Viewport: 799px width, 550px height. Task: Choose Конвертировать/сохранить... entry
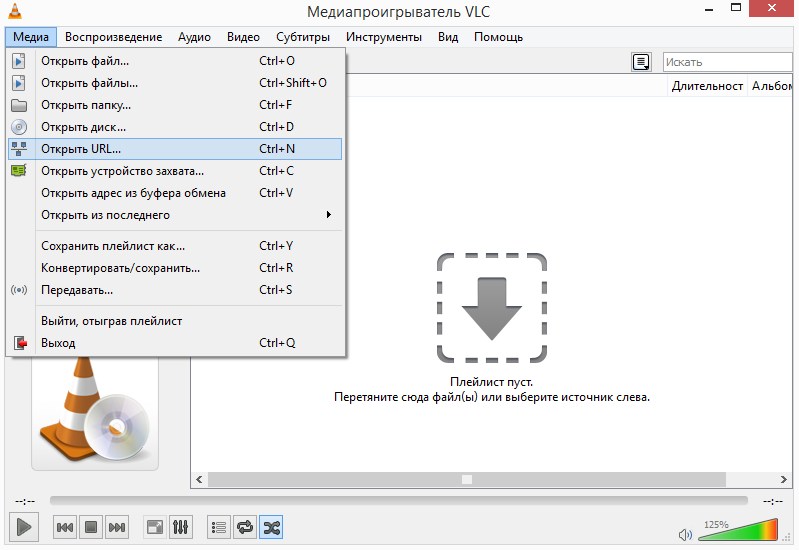175,268
